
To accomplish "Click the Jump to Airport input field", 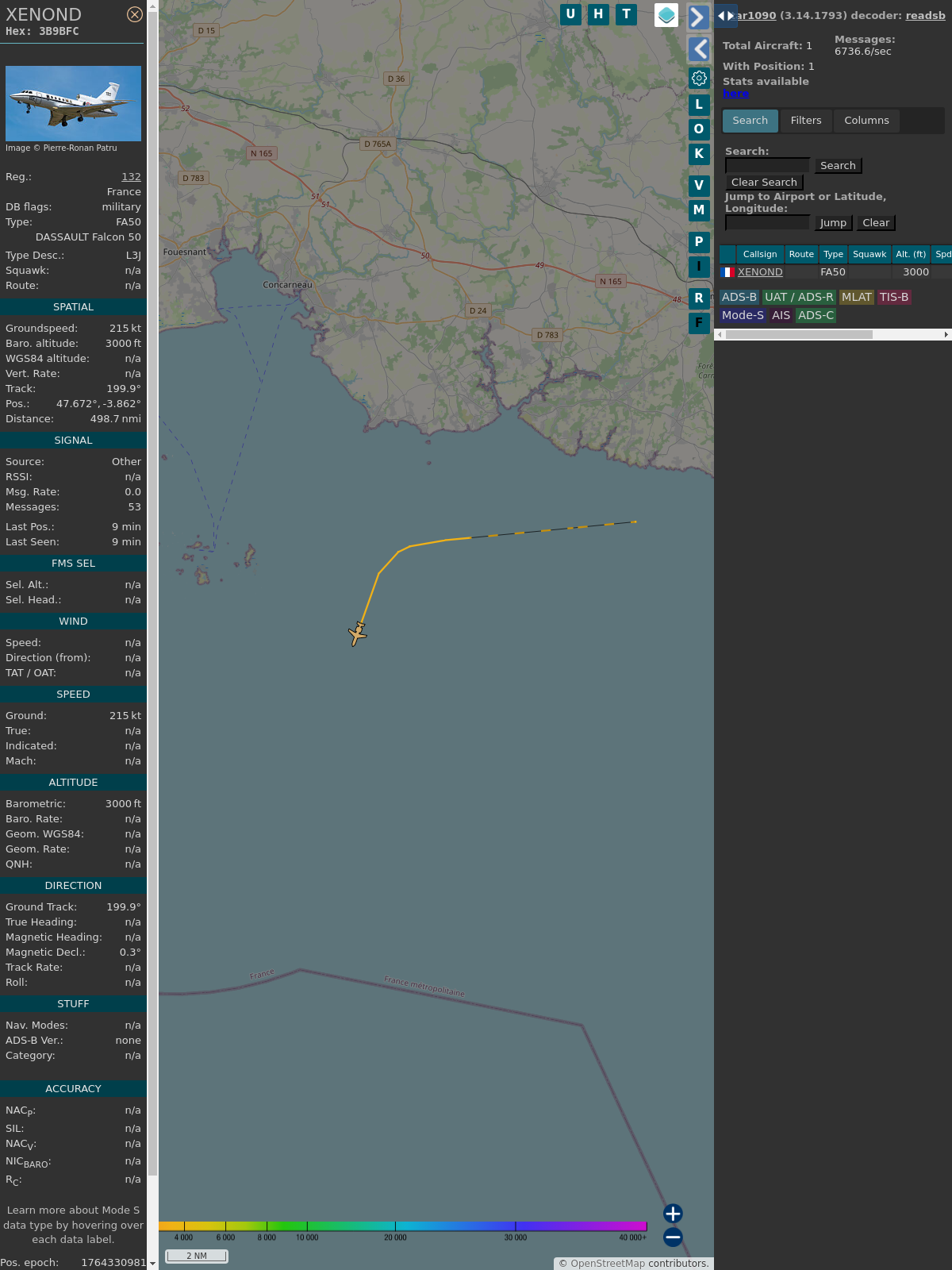I will coord(768,222).
